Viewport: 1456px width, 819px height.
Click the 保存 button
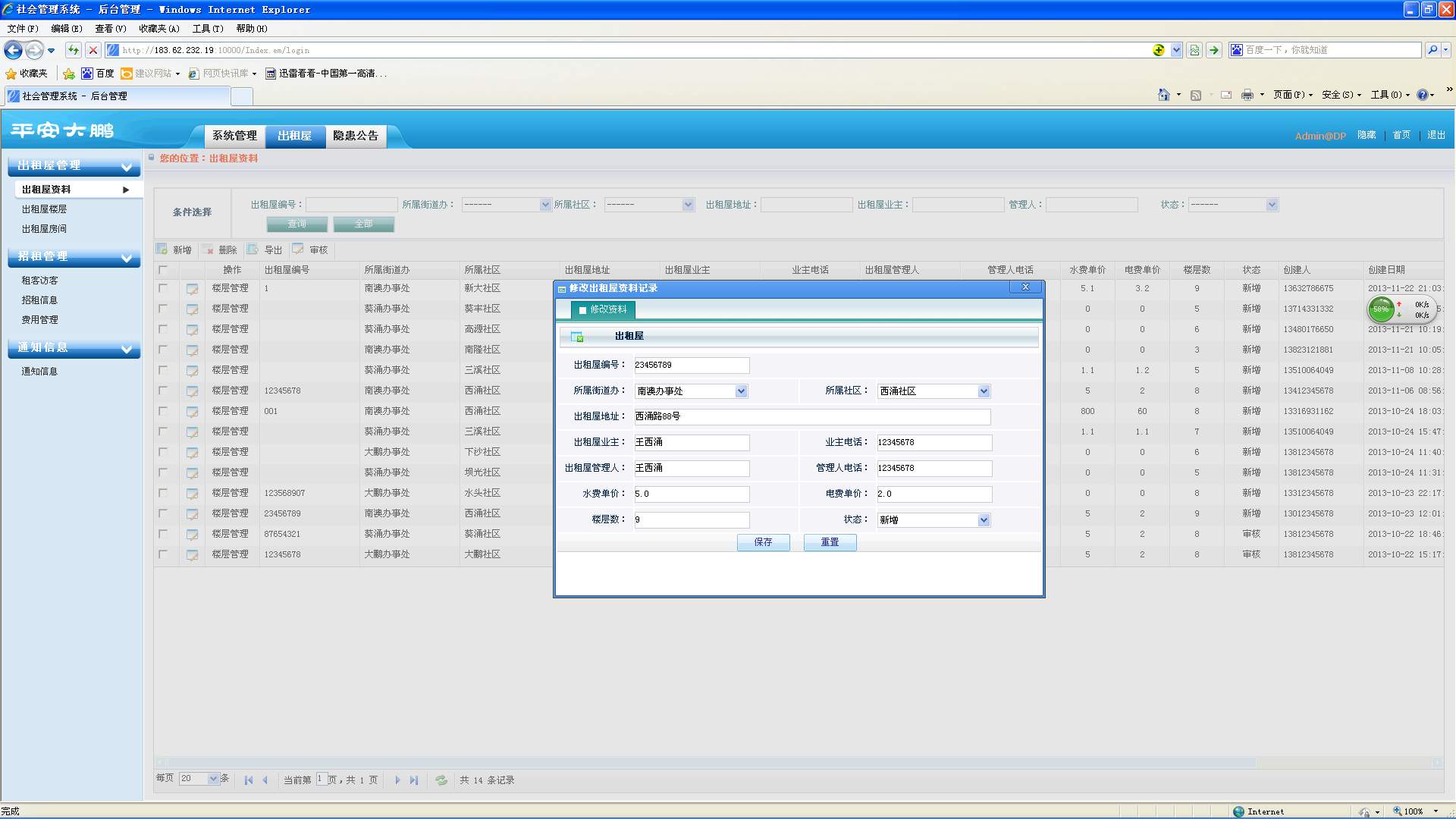click(x=764, y=542)
